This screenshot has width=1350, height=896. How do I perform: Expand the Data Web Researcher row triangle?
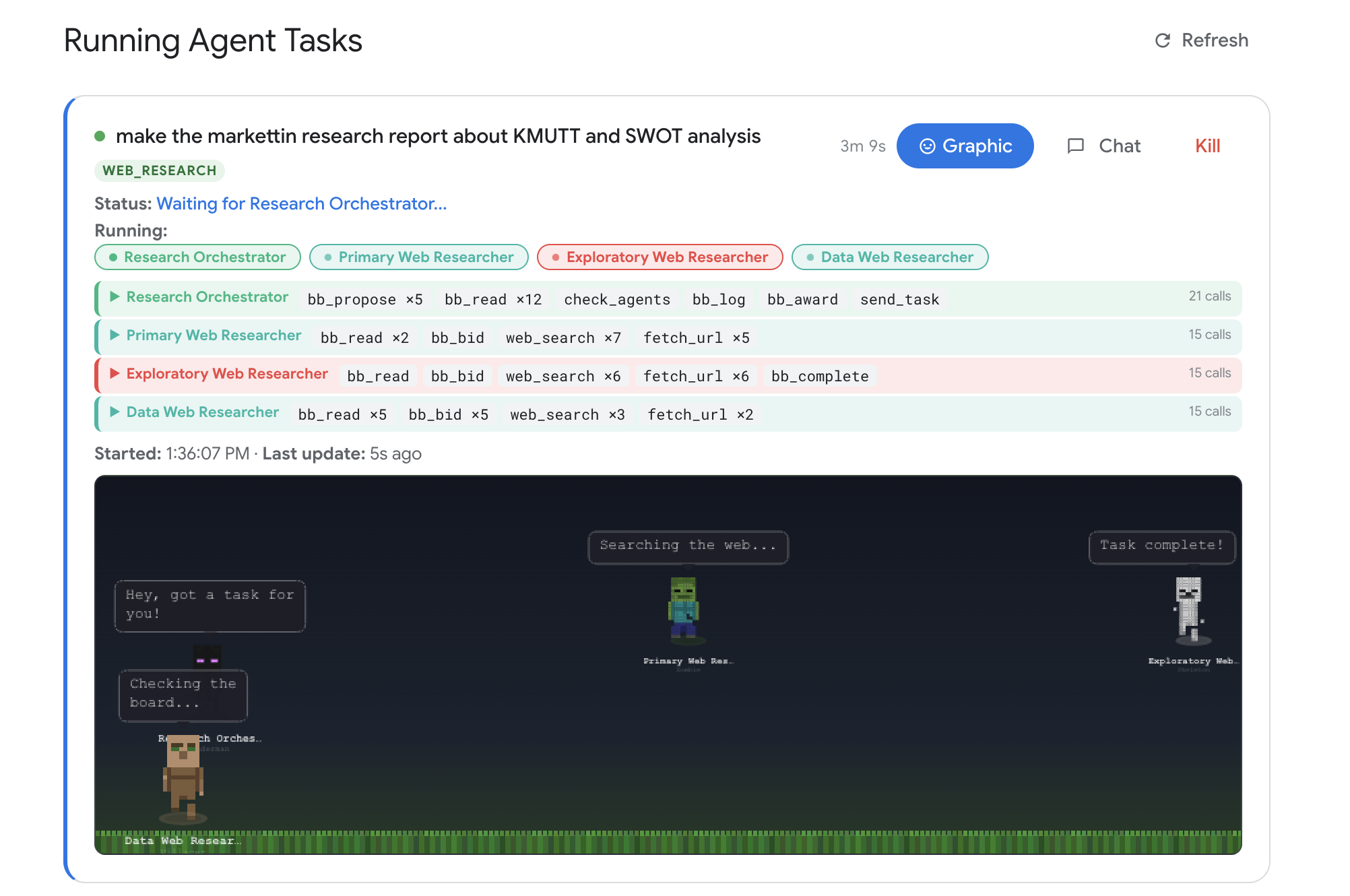[x=115, y=412]
